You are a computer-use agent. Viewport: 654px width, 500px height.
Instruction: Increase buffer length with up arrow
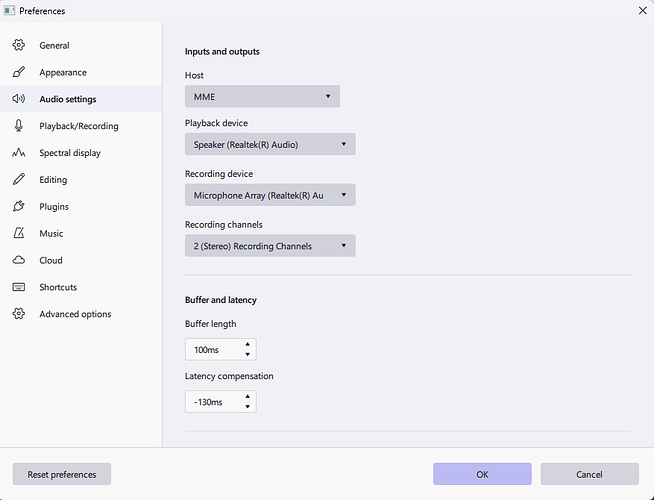(x=247, y=344)
